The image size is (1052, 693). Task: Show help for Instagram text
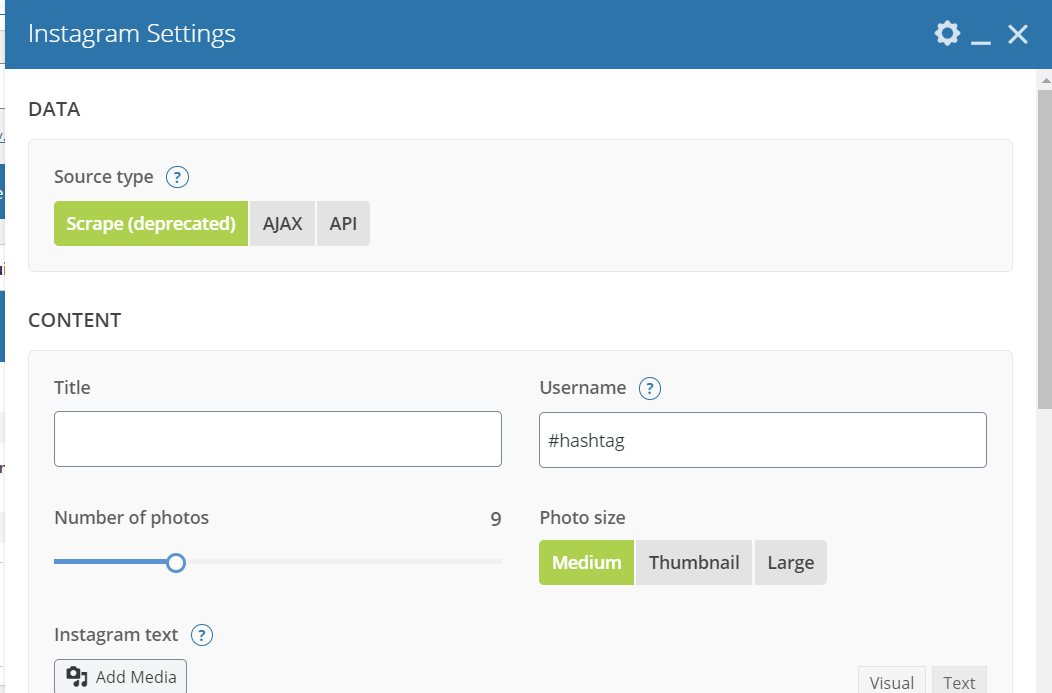[202, 635]
